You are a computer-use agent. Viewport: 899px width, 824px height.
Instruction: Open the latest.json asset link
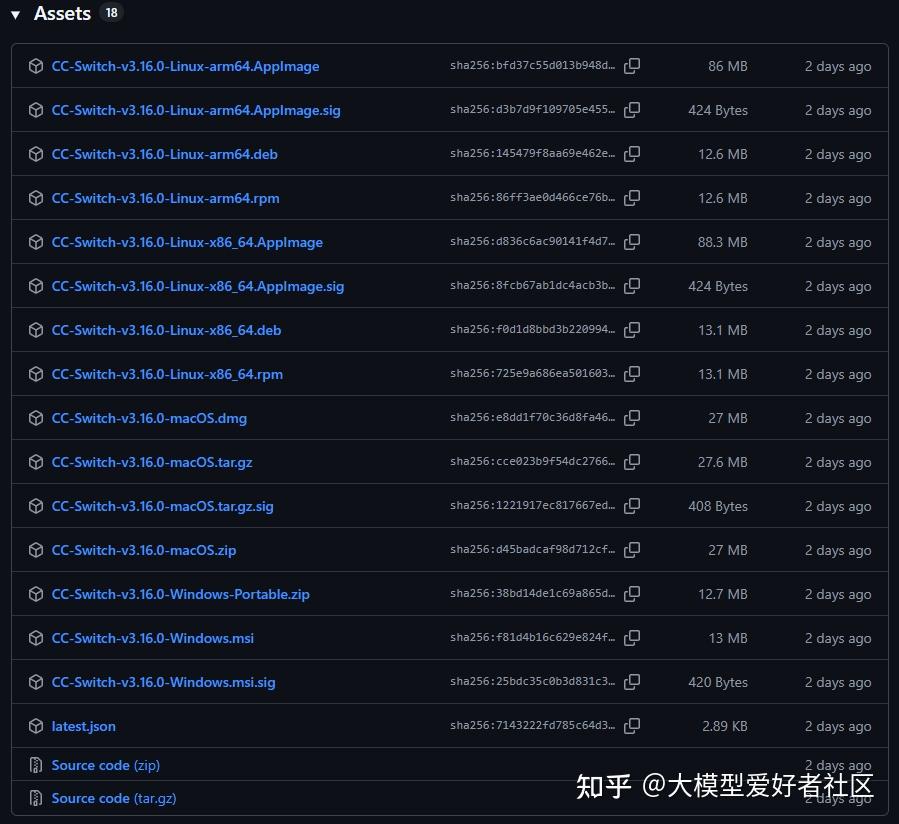point(84,727)
